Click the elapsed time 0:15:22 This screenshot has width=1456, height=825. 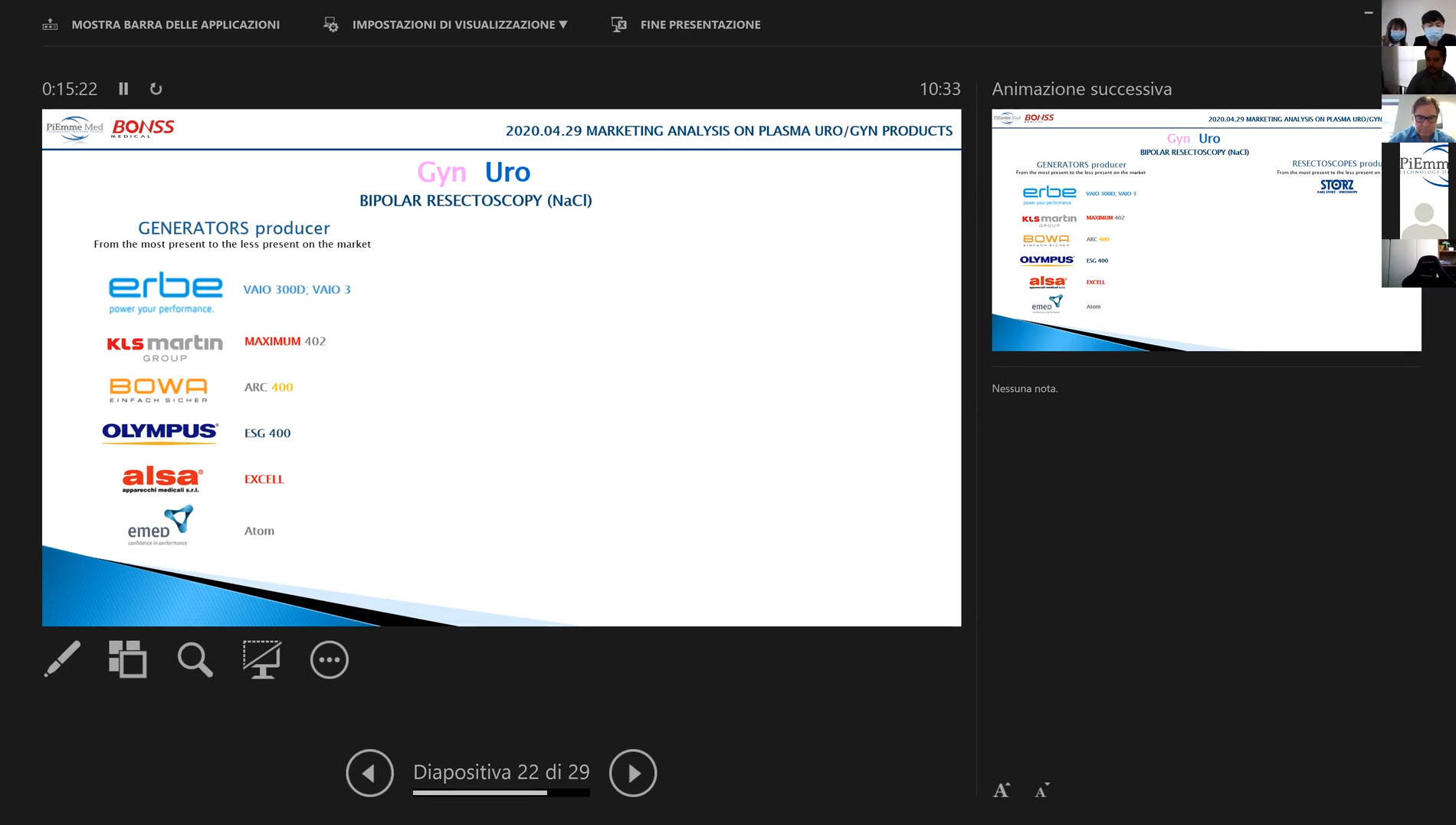(x=70, y=89)
